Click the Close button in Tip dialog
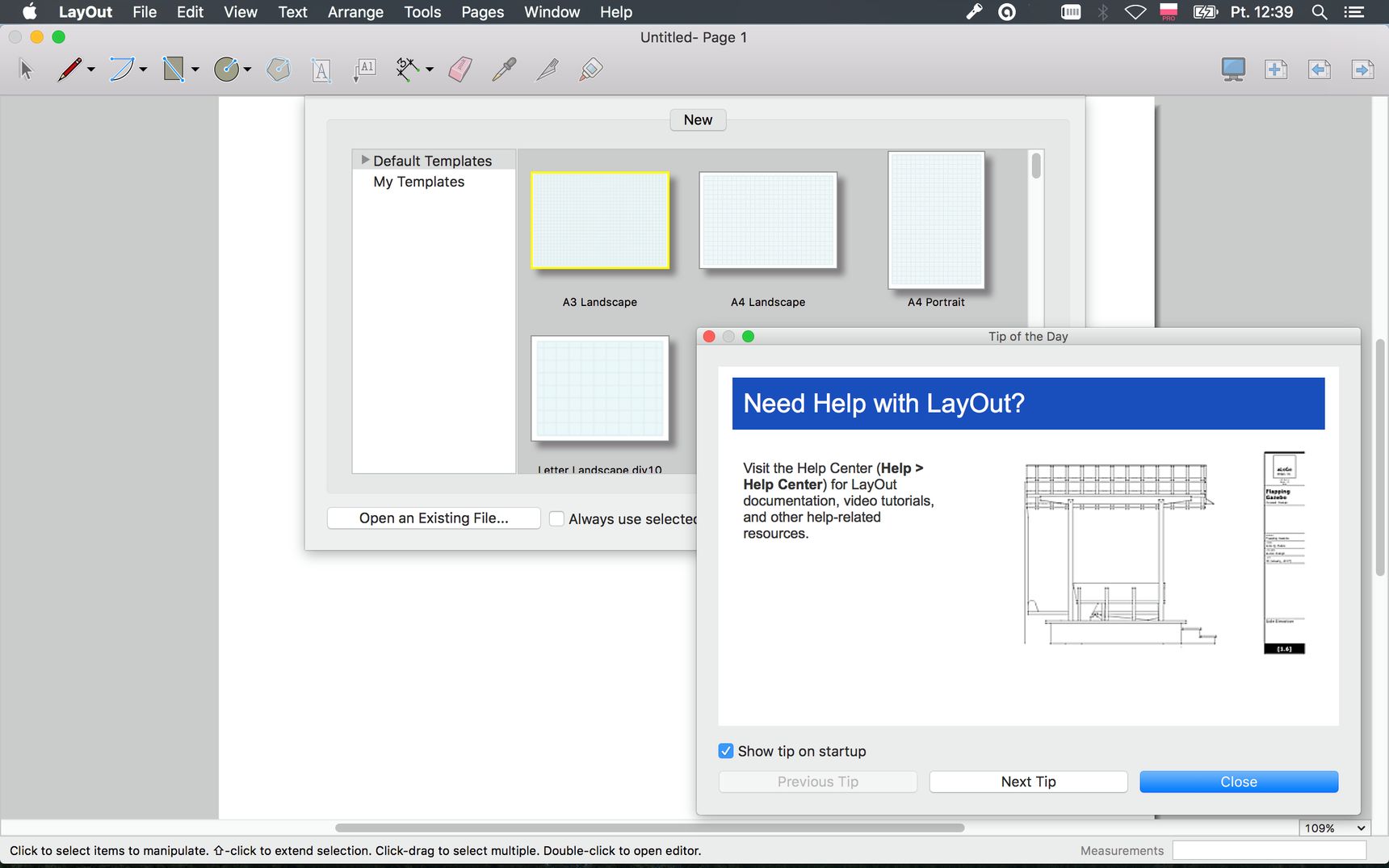 1239,782
